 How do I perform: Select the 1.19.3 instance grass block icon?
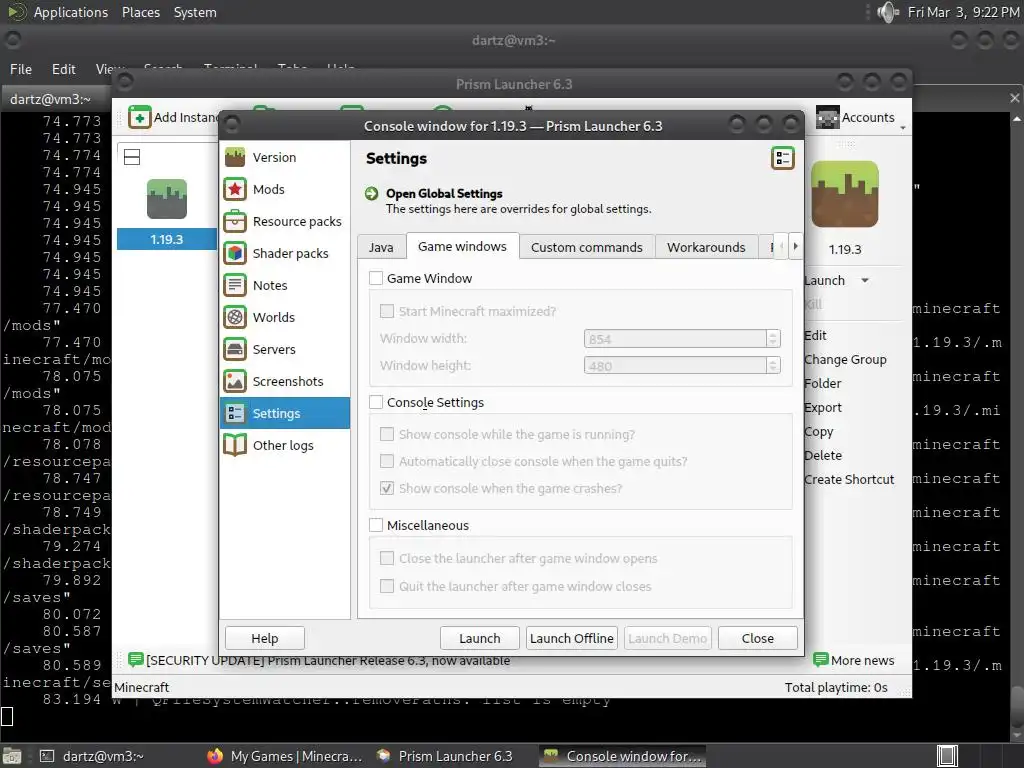(x=167, y=199)
